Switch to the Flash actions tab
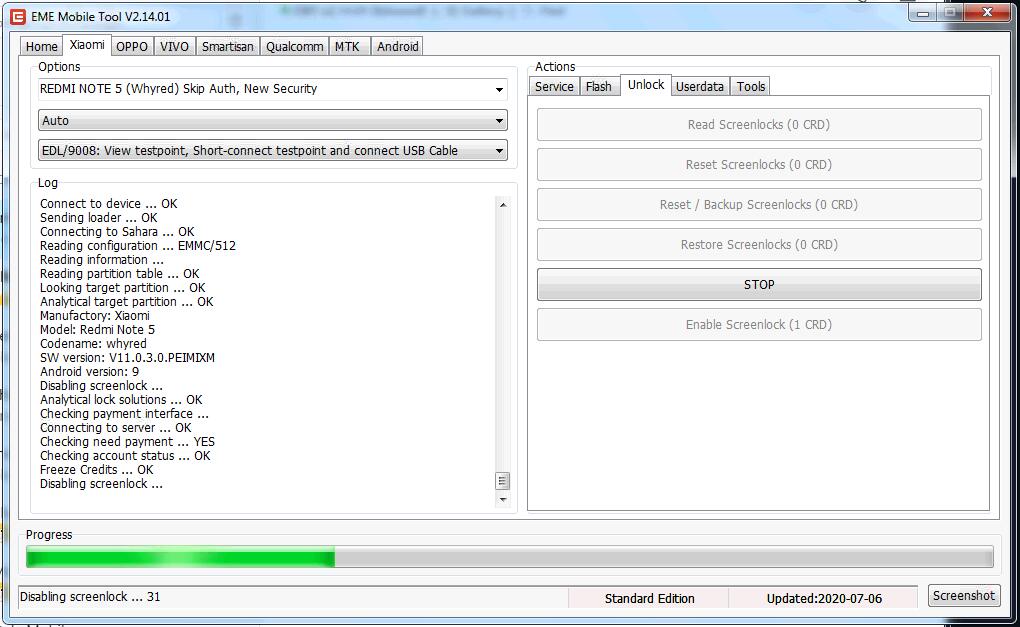The height and width of the screenshot is (627, 1020). 598,87
